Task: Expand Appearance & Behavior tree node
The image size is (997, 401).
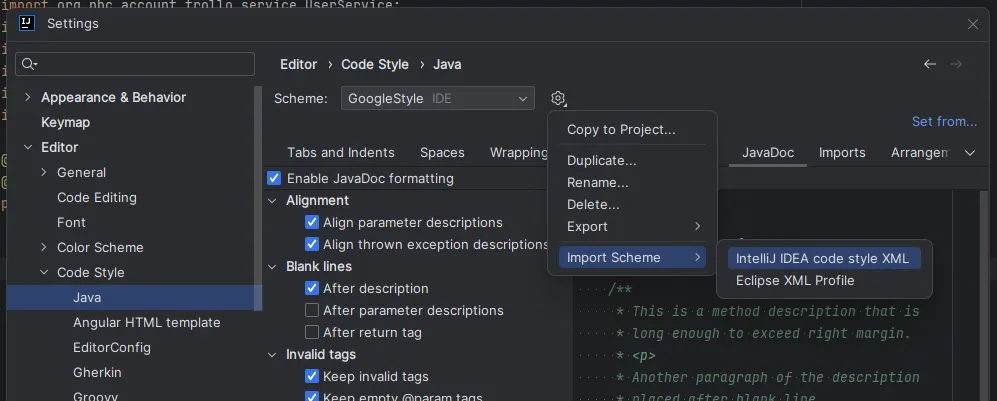Action: click(x=26, y=97)
